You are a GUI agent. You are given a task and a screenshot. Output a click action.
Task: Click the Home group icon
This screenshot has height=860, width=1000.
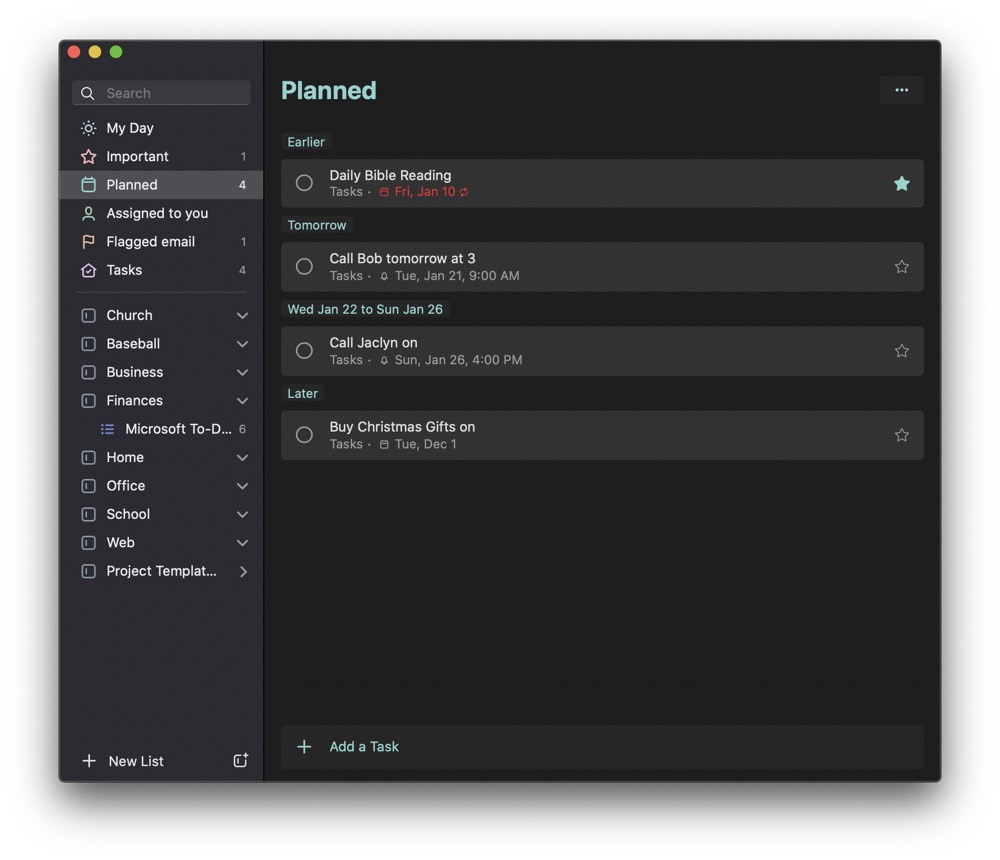click(x=89, y=457)
